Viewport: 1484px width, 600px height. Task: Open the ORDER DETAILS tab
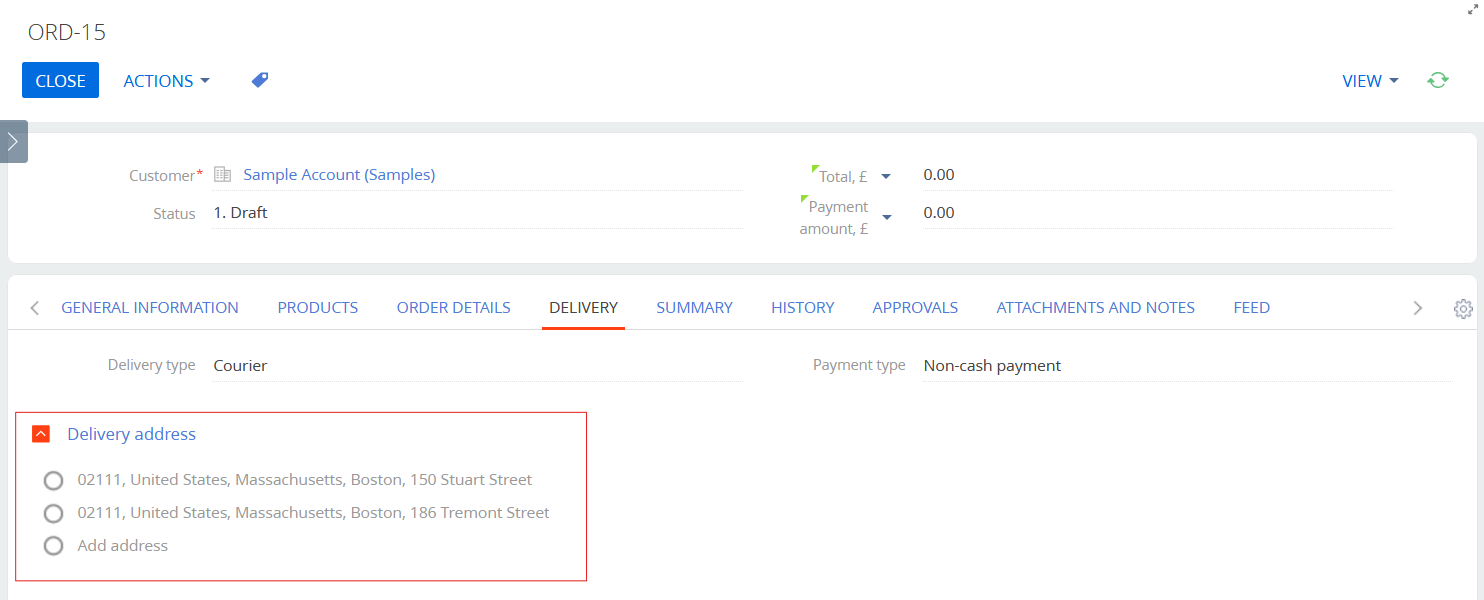(x=454, y=308)
